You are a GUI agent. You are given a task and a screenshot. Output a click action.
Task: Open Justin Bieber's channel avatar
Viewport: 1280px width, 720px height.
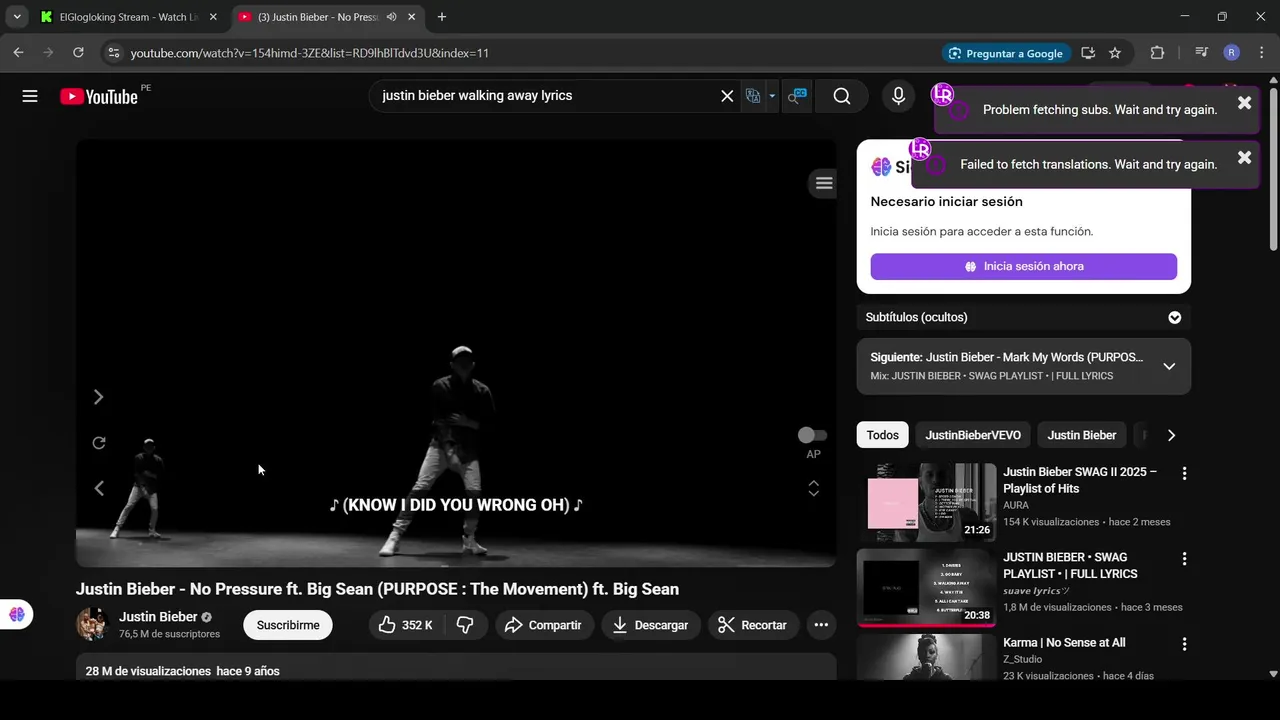pos(92,624)
